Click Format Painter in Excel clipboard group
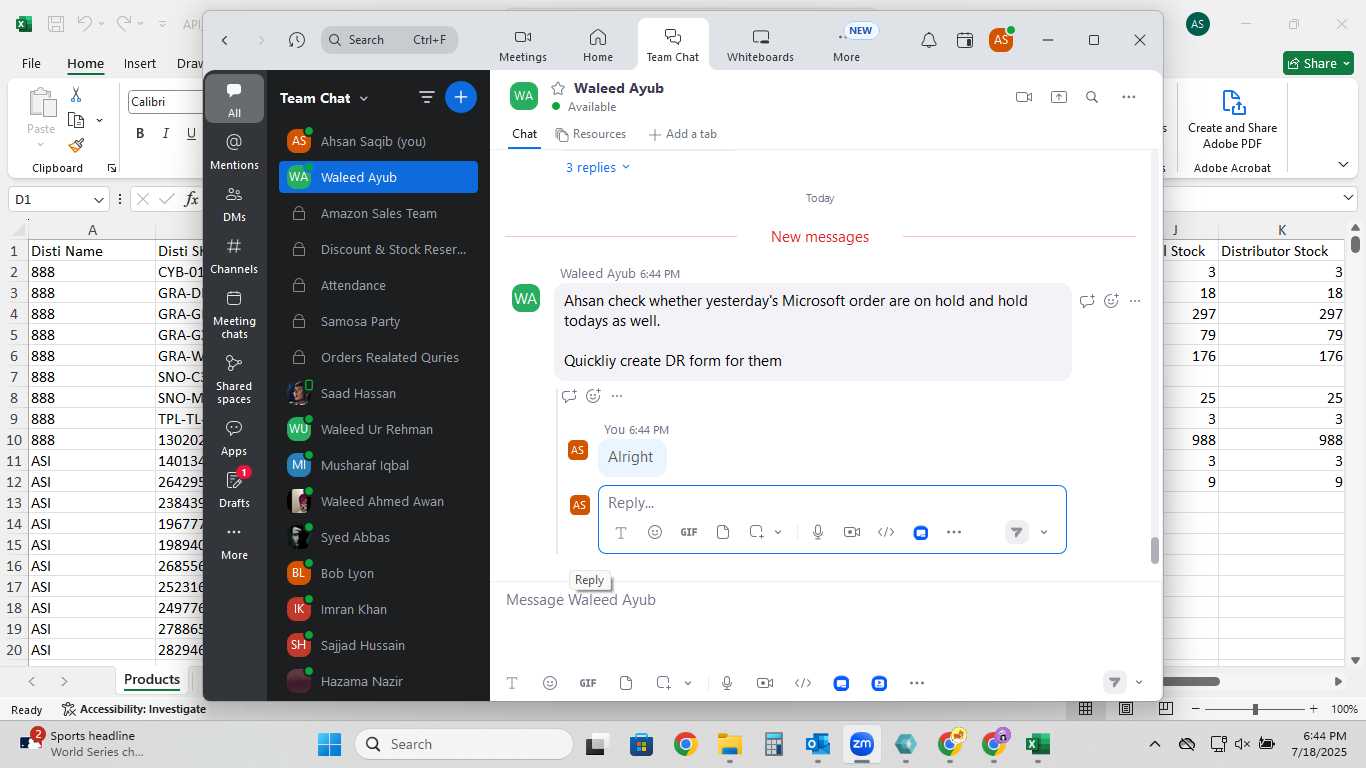 pos(76,145)
